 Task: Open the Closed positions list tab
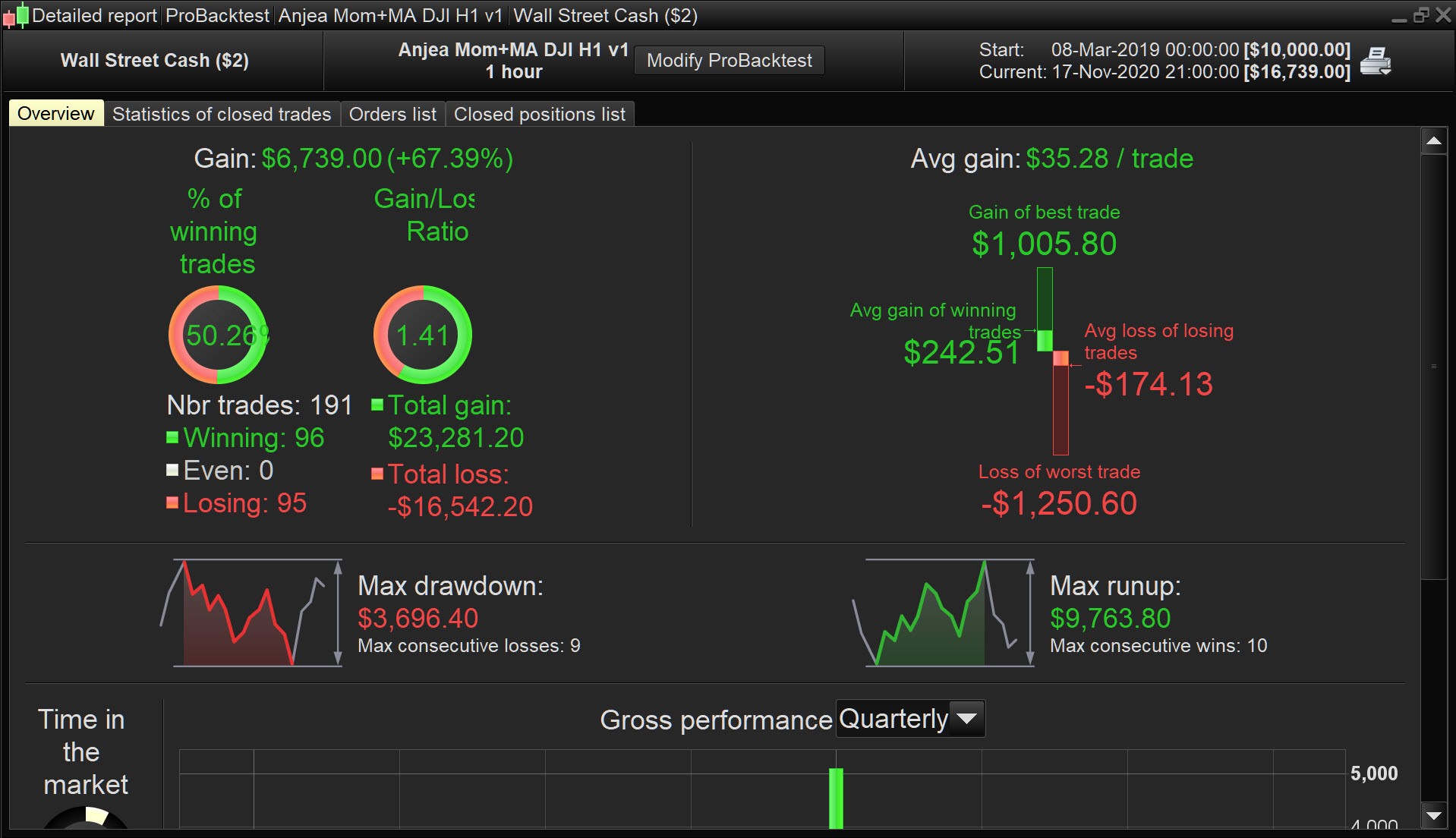pos(539,114)
